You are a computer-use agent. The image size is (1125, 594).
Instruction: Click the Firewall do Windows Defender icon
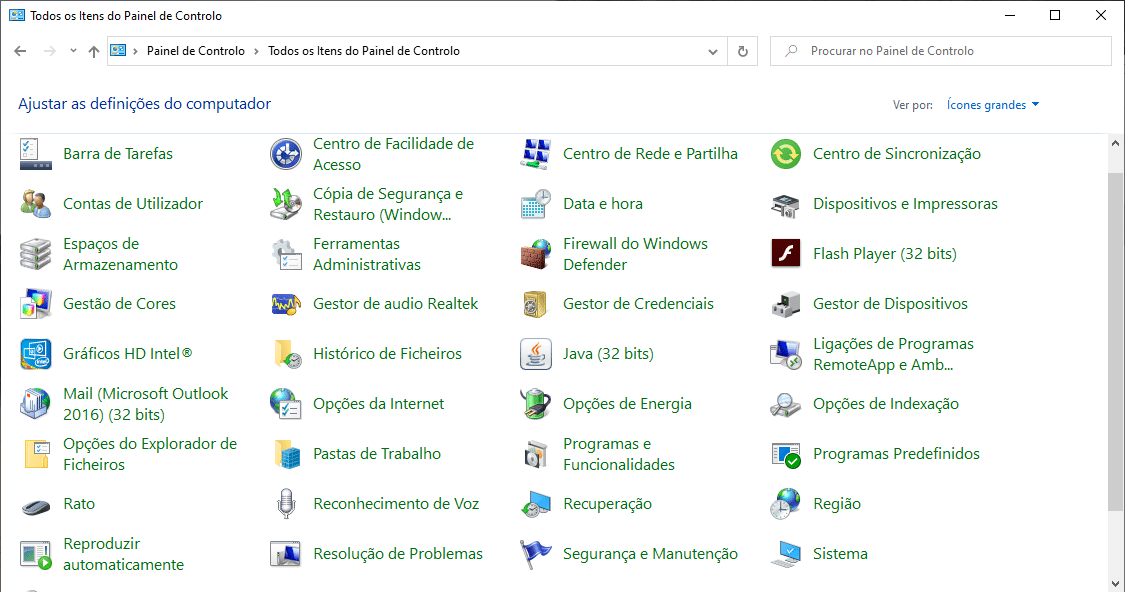535,254
